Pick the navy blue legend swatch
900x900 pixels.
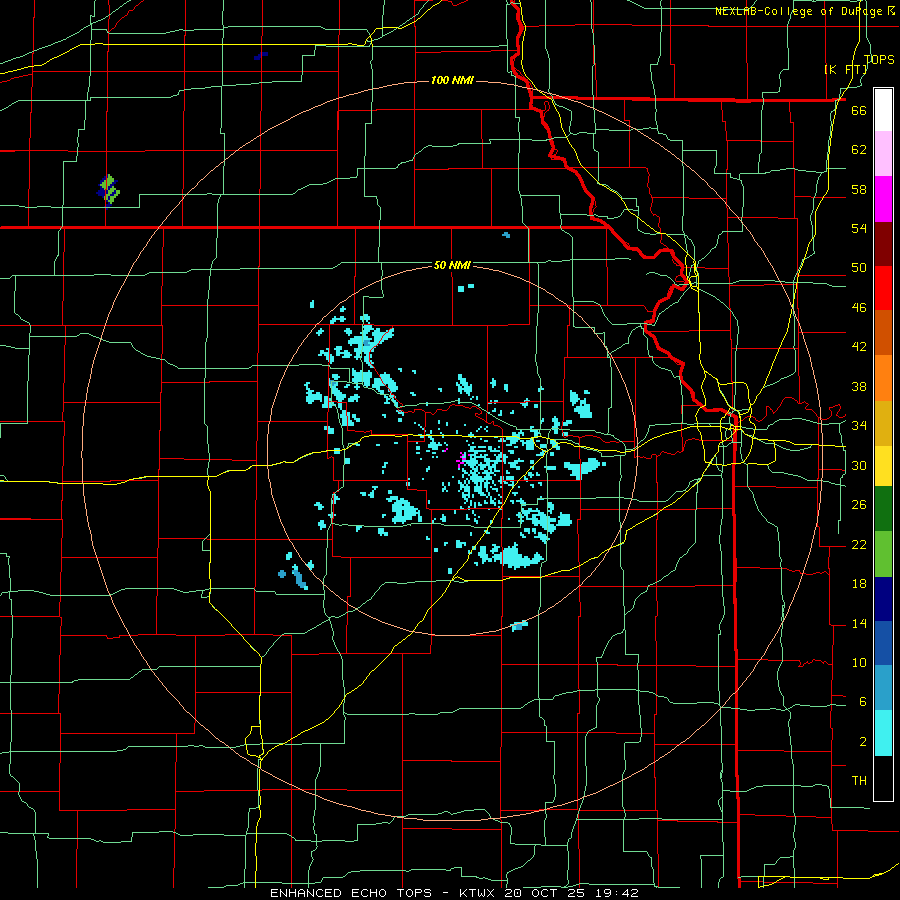(883, 599)
